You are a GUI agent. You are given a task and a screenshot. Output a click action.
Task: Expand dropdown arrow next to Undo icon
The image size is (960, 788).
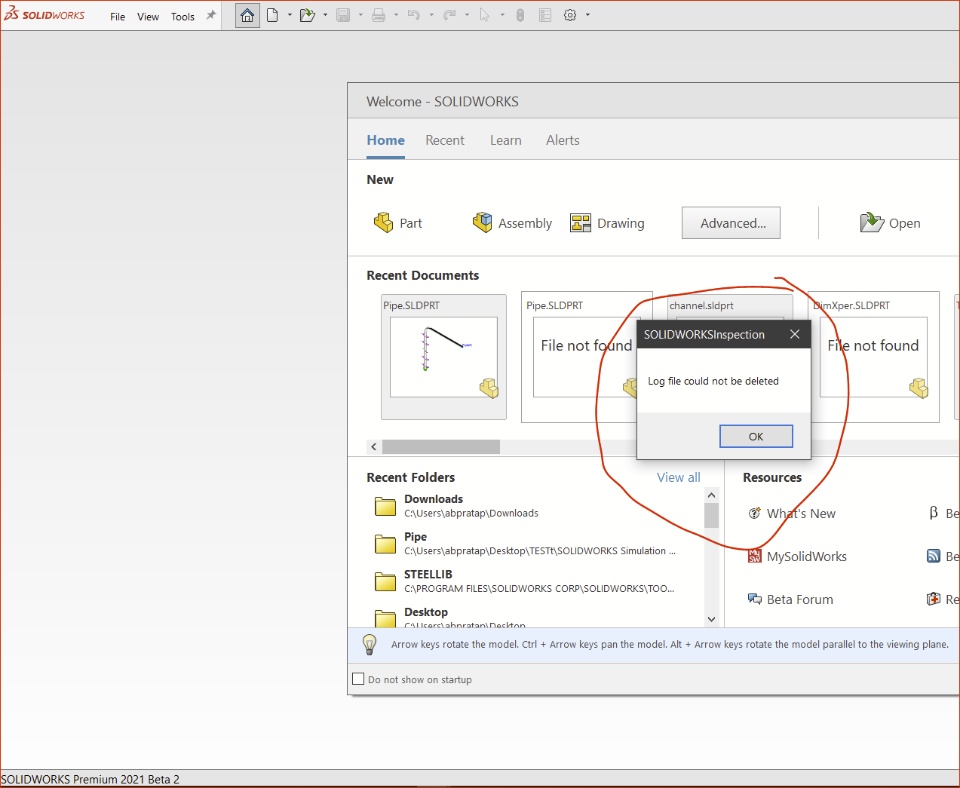432,15
